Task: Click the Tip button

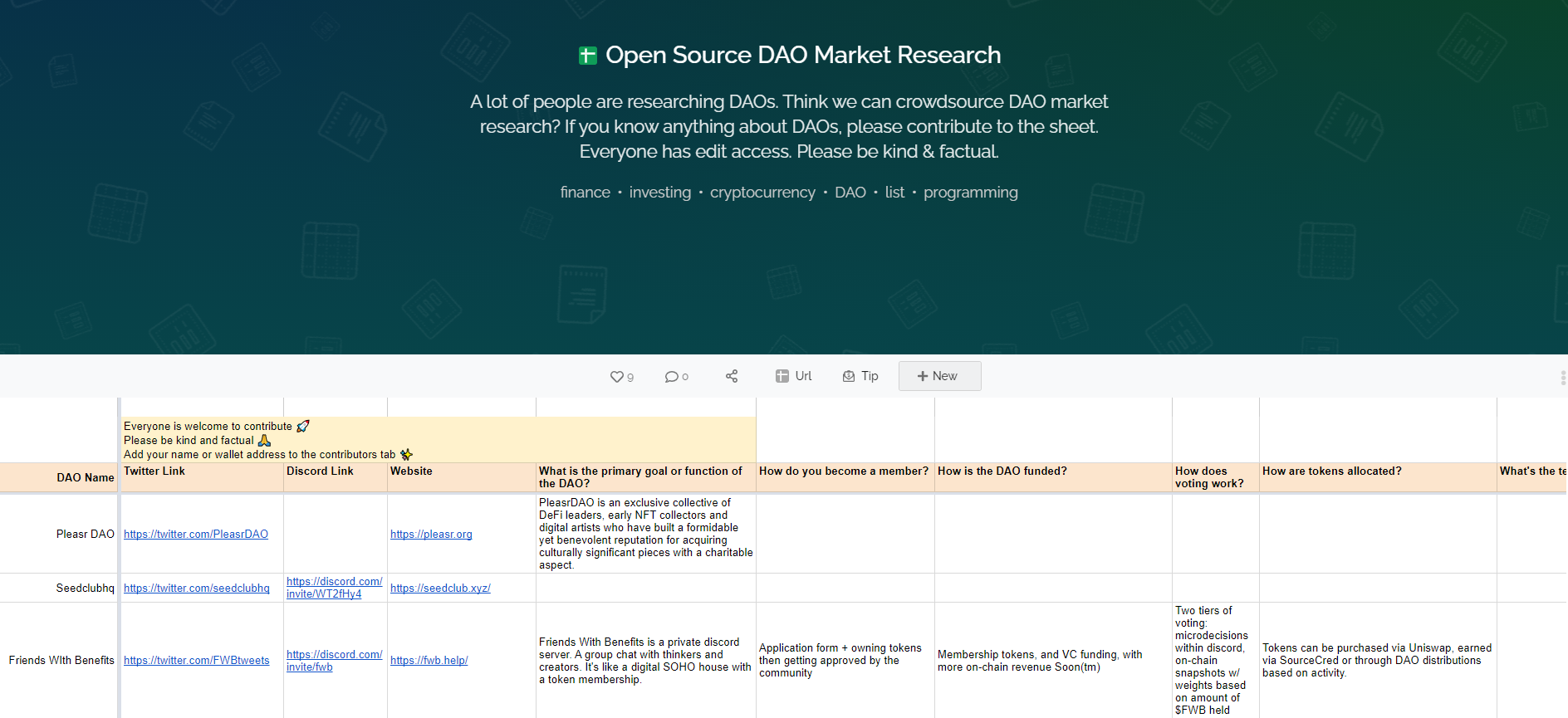Action: pos(860,376)
